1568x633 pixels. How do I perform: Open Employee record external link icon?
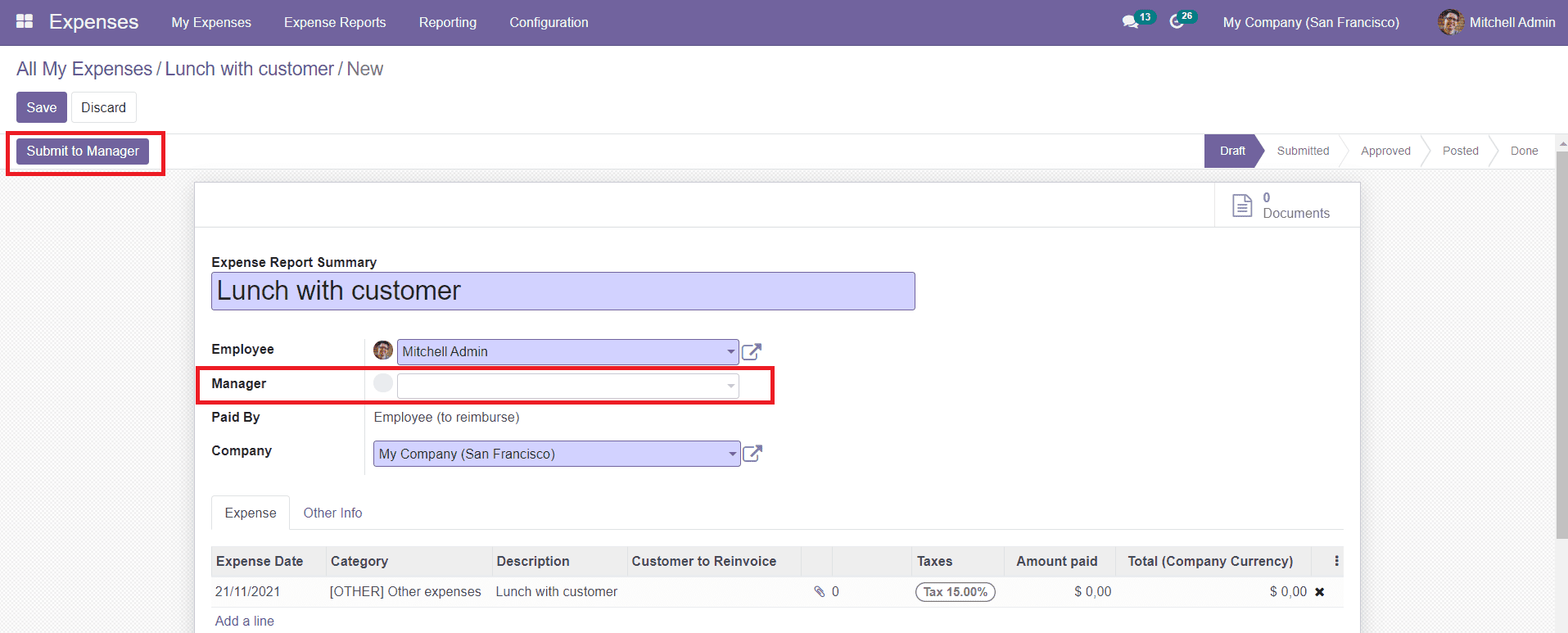point(751,352)
